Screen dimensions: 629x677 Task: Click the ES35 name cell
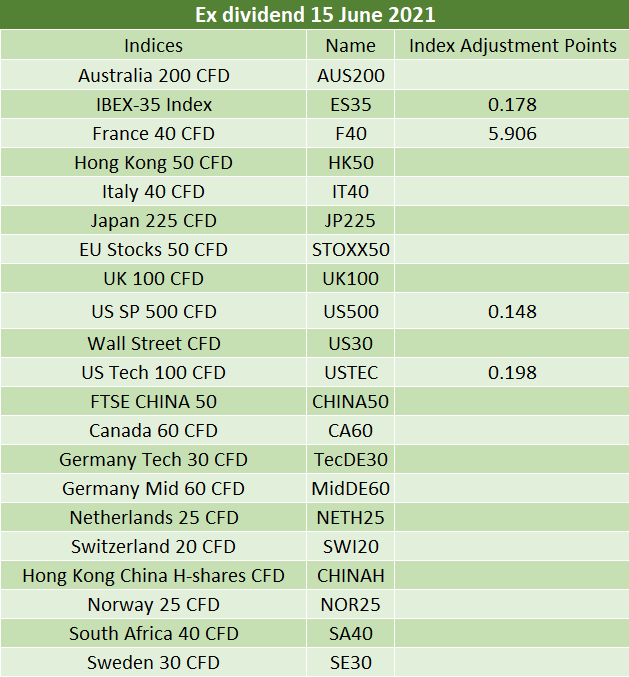click(351, 104)
